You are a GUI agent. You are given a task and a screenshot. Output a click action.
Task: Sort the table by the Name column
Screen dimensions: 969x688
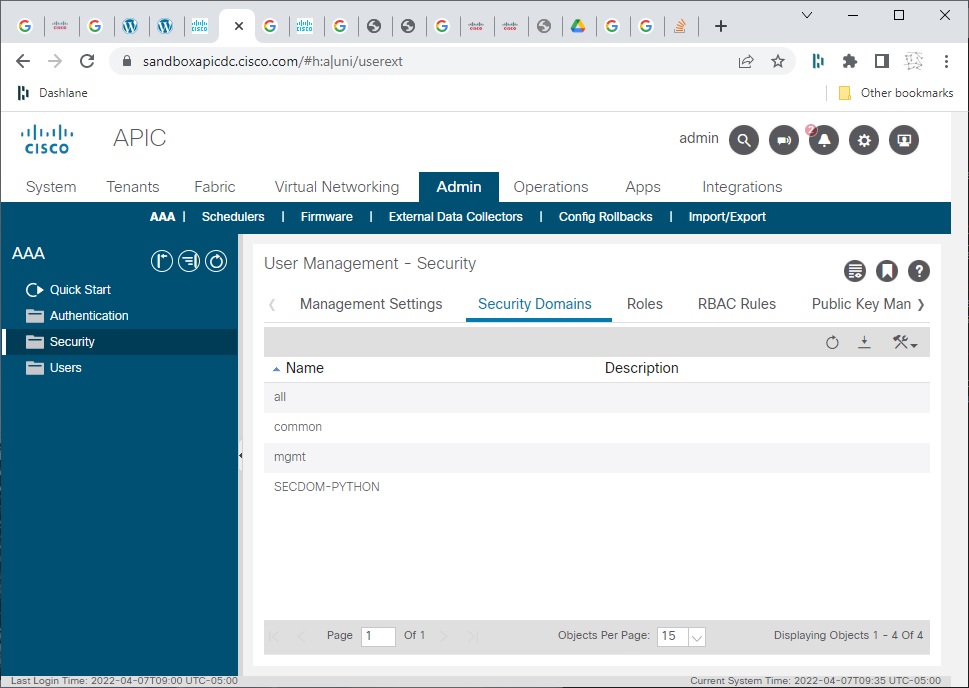click(304, 368)
